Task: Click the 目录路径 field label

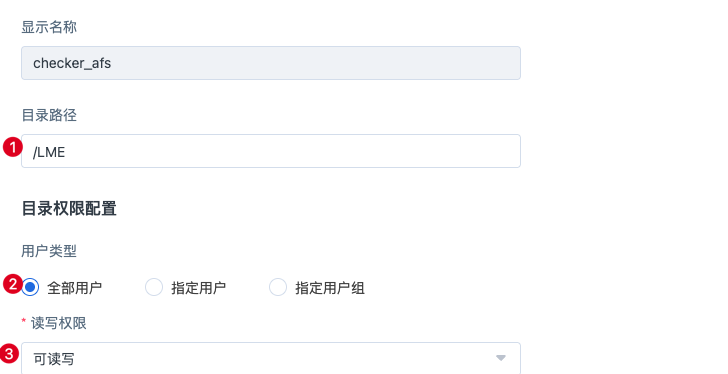Action: [49, 115]
